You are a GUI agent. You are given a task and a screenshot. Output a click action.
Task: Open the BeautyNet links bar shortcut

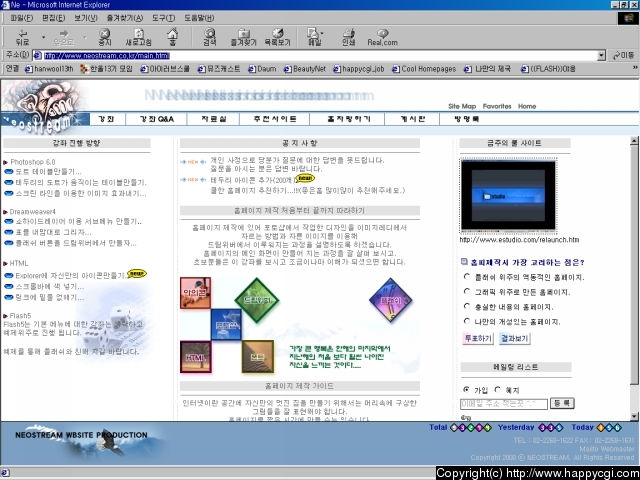click(x=305, y=69)
